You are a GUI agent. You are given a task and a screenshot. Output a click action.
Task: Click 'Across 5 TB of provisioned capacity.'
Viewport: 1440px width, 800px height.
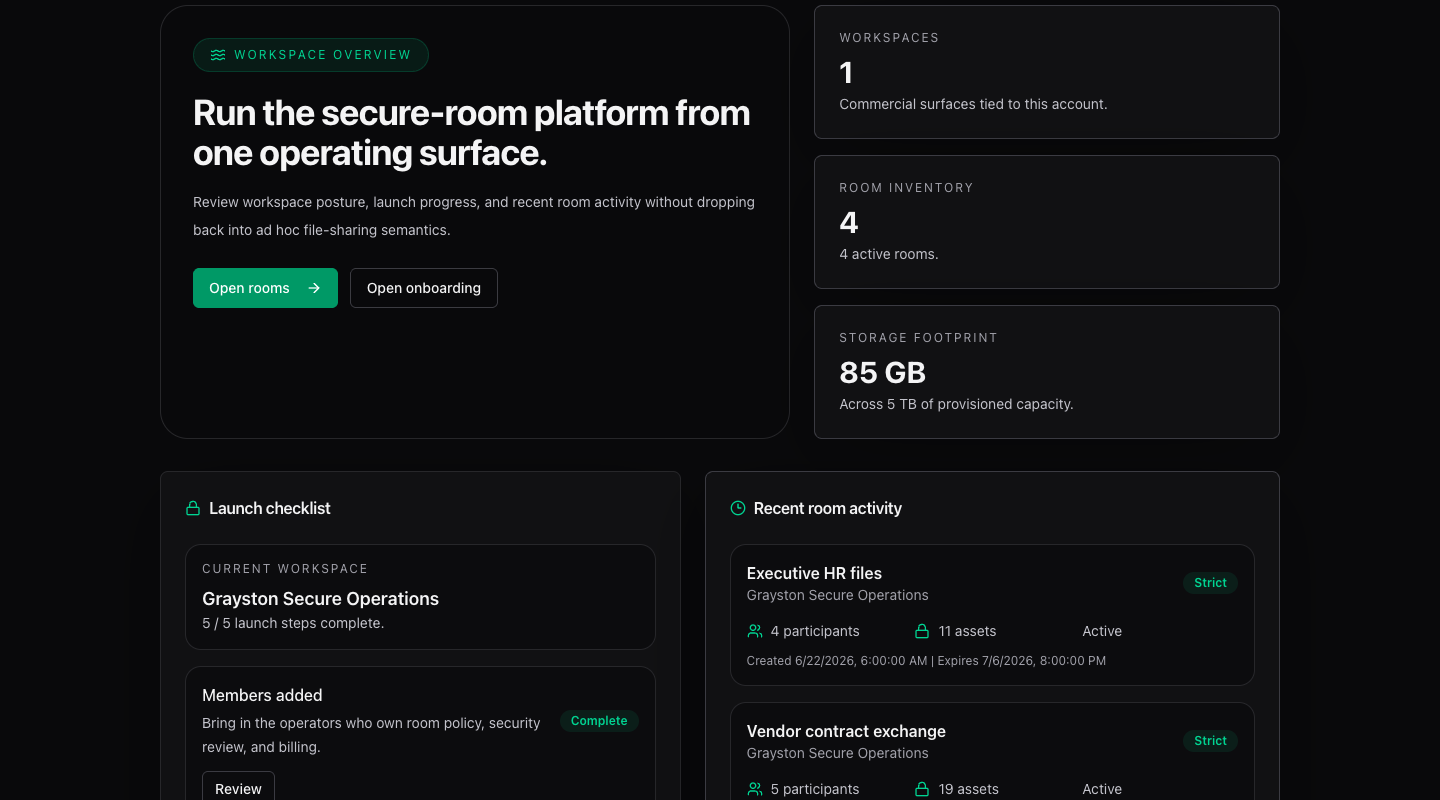pos(956,404)
